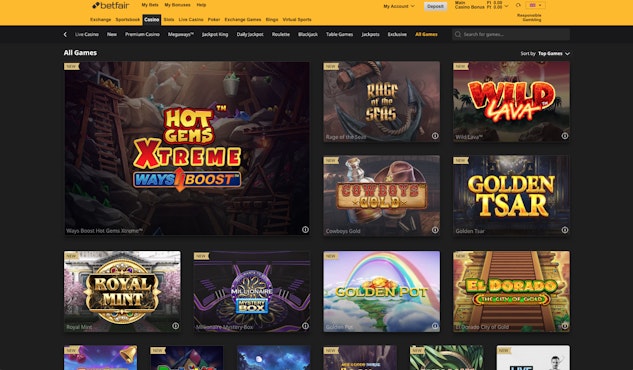Click the betfair logo
The height and width of the screenshot is (370, 633).
[x=111, y=5]
